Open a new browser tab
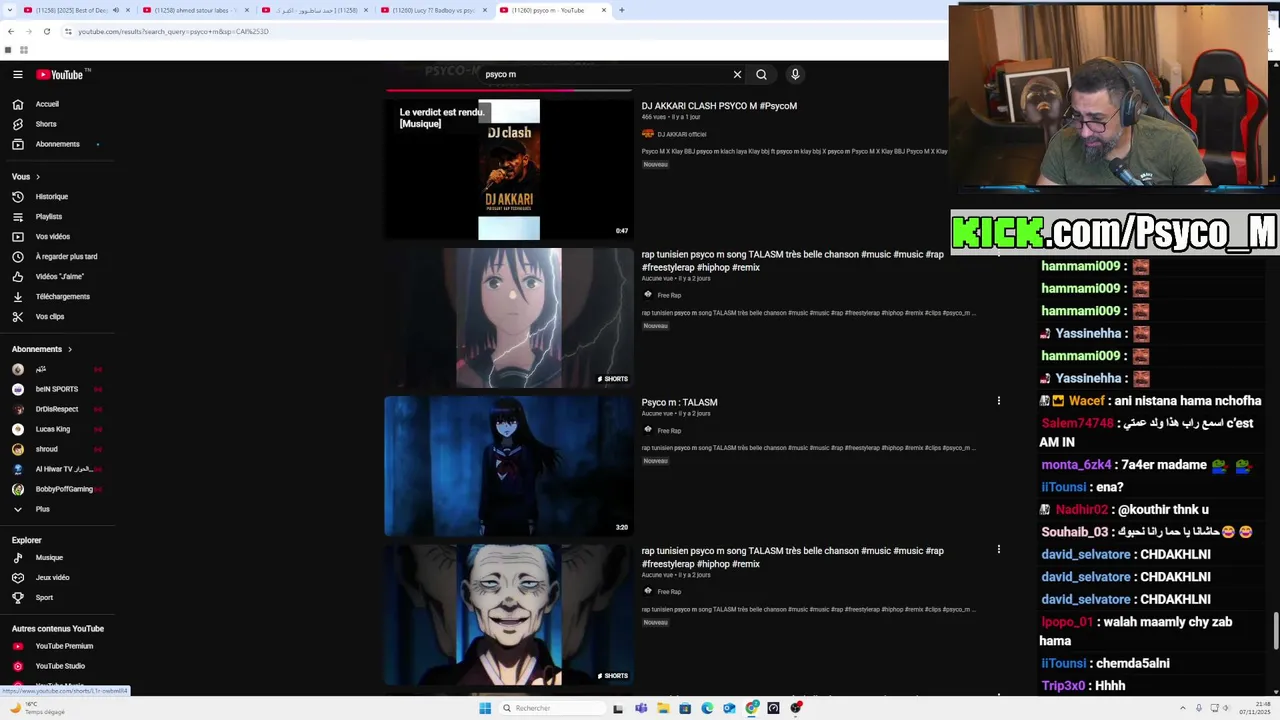Viewport: 1280px width, 720px height. [622, 10]
